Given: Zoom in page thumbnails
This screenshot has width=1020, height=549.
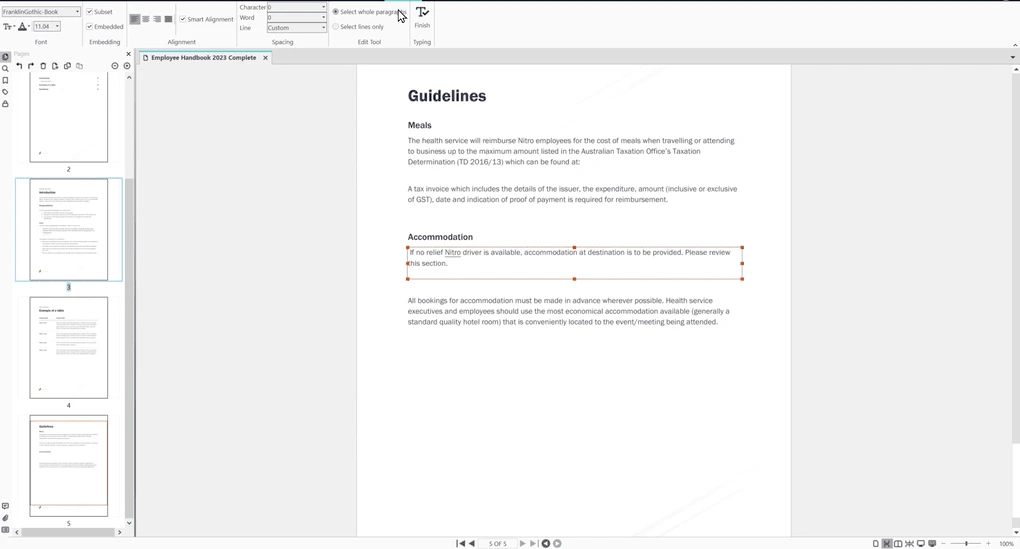Looking at the screenshot, I should [127, 66].
